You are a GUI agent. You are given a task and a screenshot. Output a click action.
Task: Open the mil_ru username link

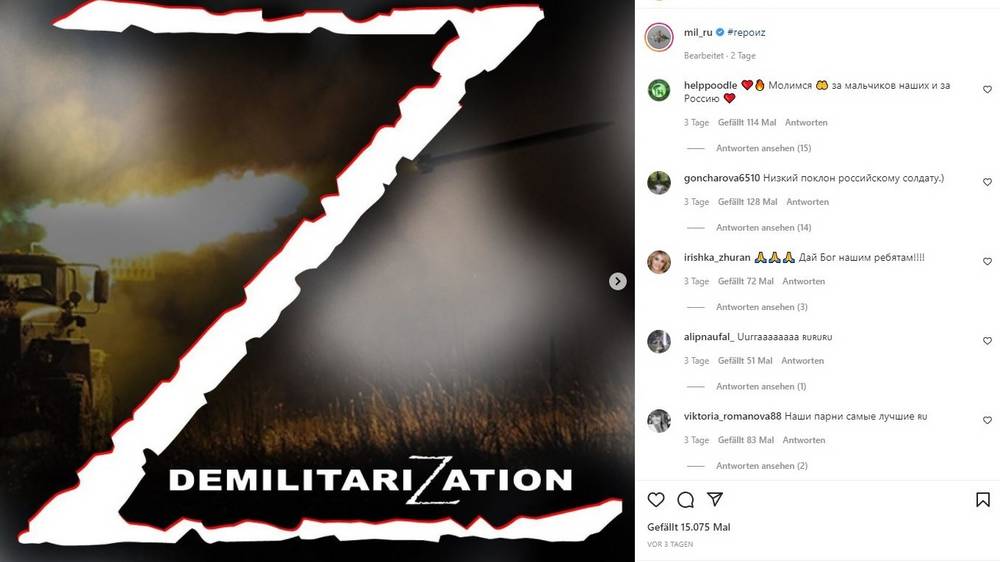[x=698, y=33]
